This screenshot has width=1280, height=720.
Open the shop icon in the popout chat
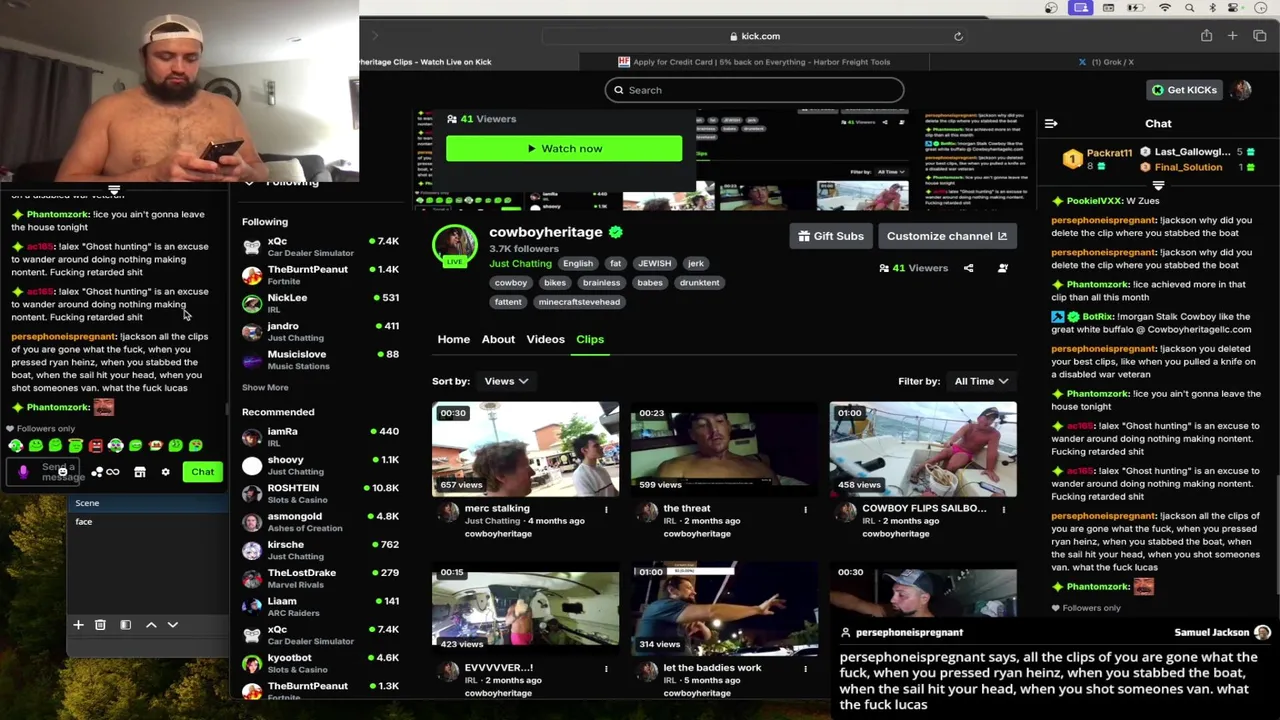[140, 472]
